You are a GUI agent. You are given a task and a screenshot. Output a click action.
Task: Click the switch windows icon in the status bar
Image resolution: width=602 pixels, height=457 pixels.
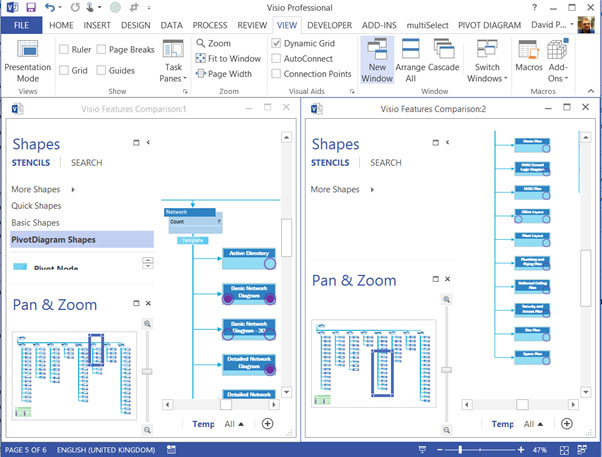click(x=582, y=450)
